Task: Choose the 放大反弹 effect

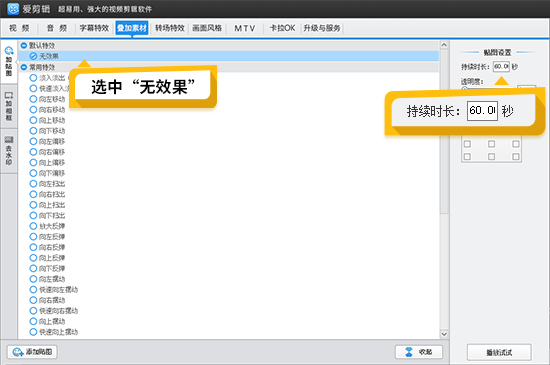Action: click(47, 226)
